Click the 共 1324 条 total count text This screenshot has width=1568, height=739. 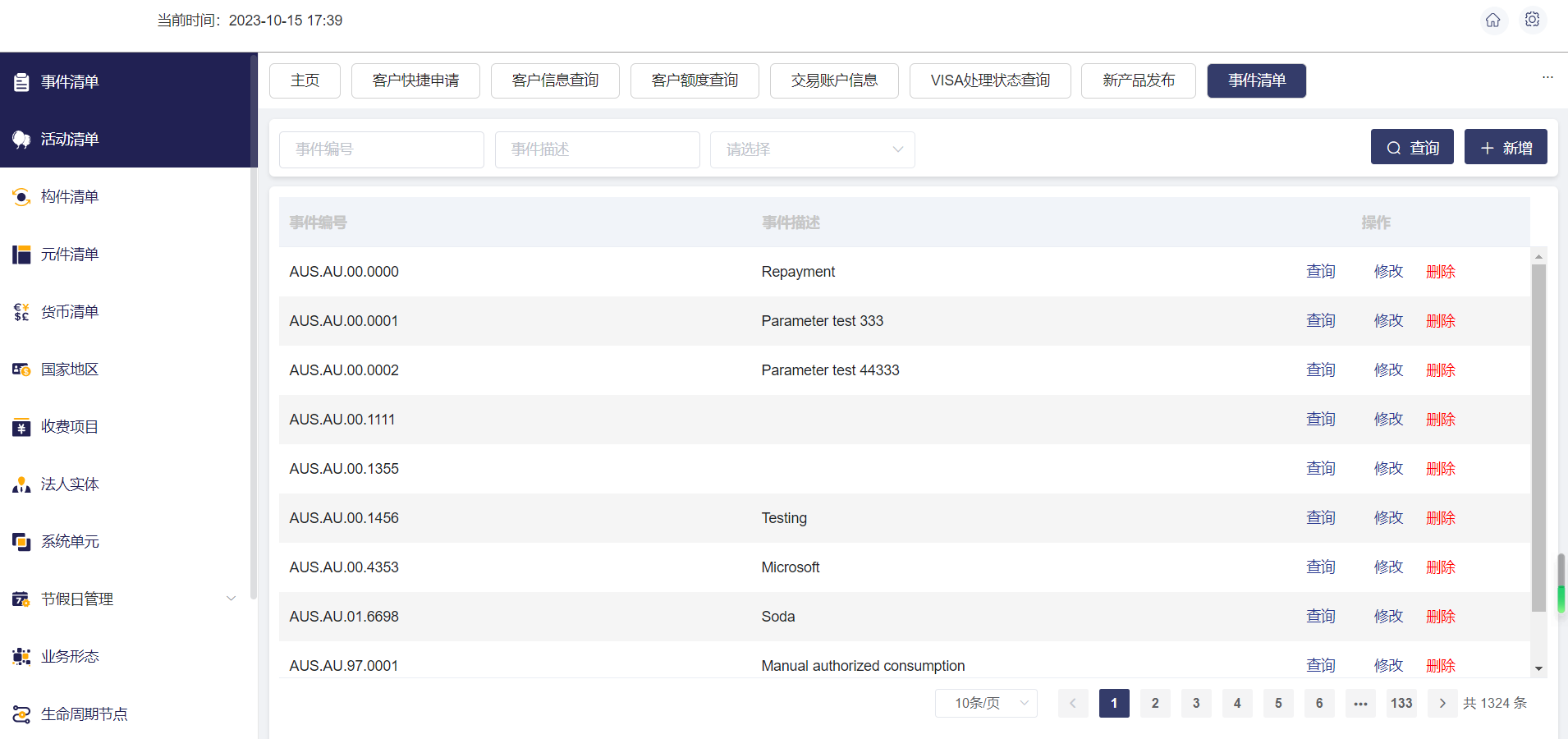(1495, 703)
